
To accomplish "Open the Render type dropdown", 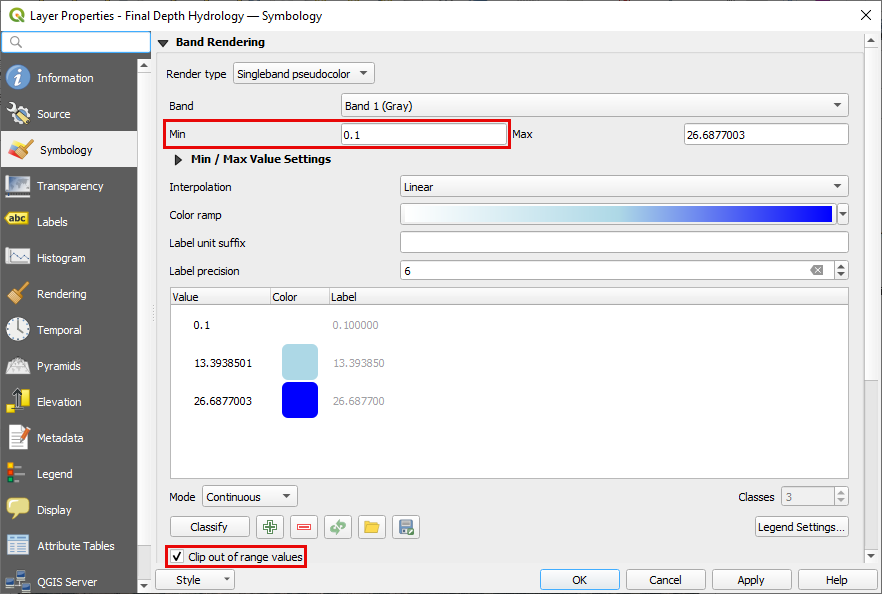I will pyautogui.click(x=303, y=73).
